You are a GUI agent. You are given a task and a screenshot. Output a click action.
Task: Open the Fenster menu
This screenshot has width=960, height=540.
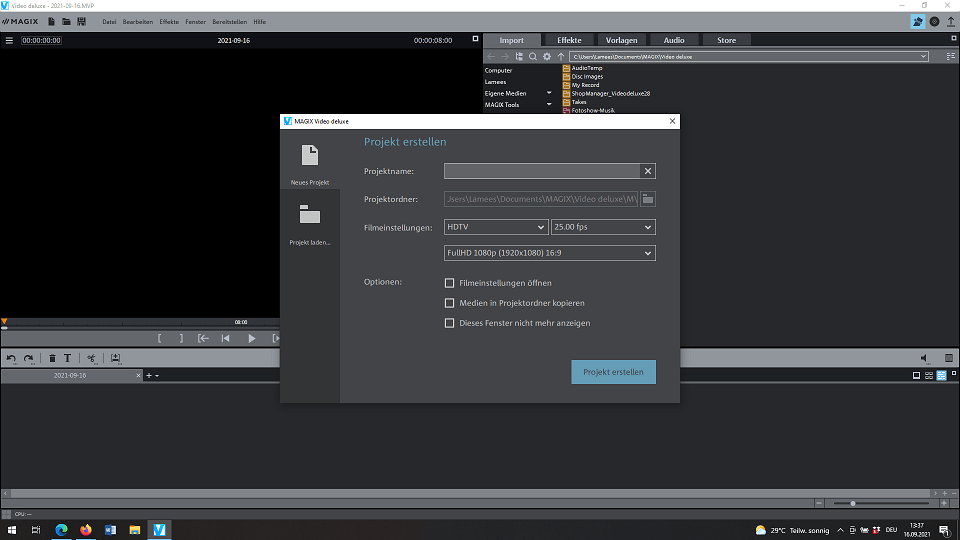point(196,22)
